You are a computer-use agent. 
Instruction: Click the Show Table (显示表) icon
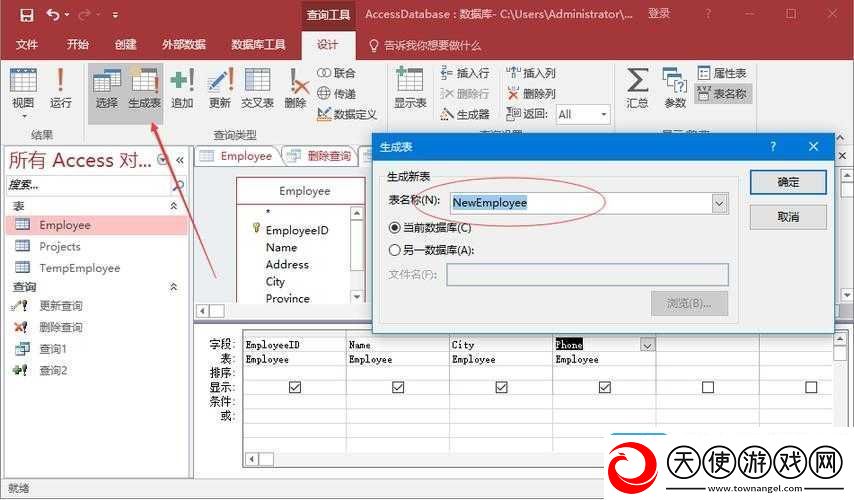click(x=410, y=88)
